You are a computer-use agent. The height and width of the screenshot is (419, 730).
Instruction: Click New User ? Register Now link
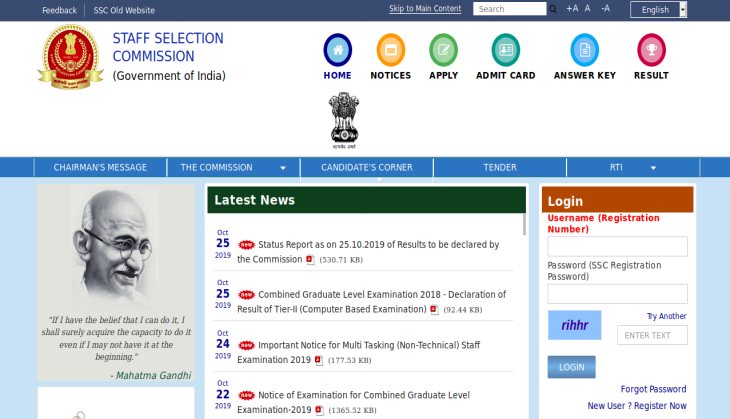[637, 406]
